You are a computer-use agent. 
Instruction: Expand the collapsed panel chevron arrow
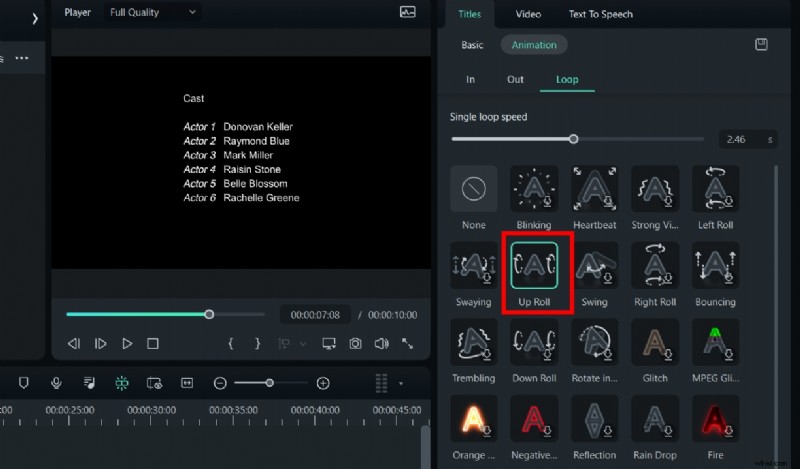click(x=35, y=18)
